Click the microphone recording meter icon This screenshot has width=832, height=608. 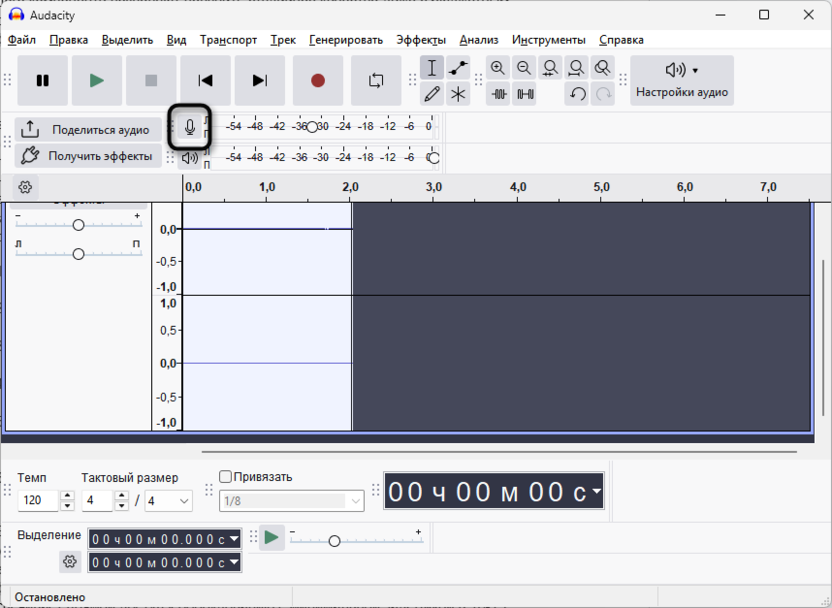click(x=190, y=128)
